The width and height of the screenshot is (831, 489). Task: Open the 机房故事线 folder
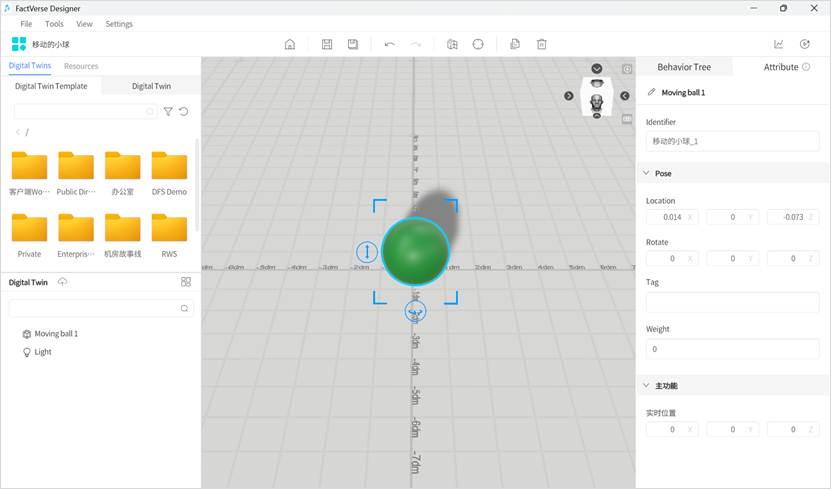(122, 236)
